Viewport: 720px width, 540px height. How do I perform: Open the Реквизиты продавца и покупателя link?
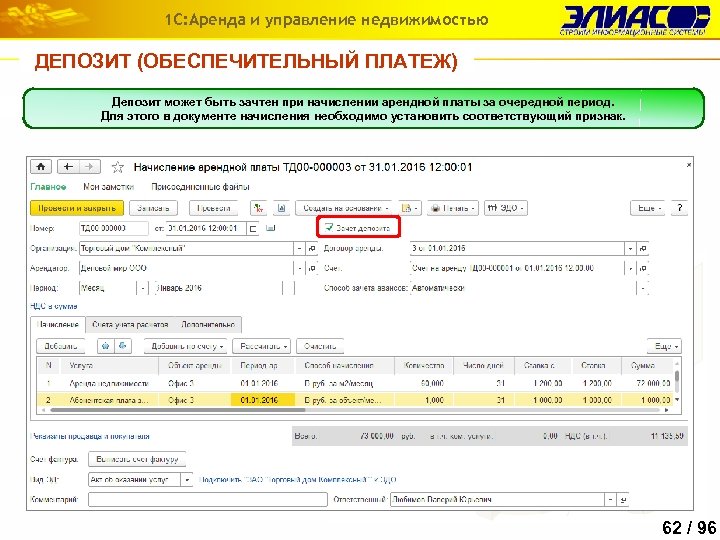(x=90, y=436)
